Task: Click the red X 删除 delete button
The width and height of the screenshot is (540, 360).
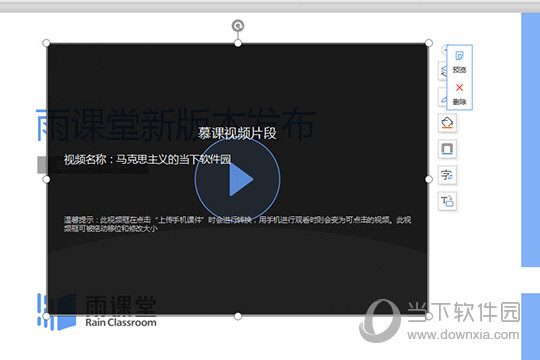Action: click(459, 94)
